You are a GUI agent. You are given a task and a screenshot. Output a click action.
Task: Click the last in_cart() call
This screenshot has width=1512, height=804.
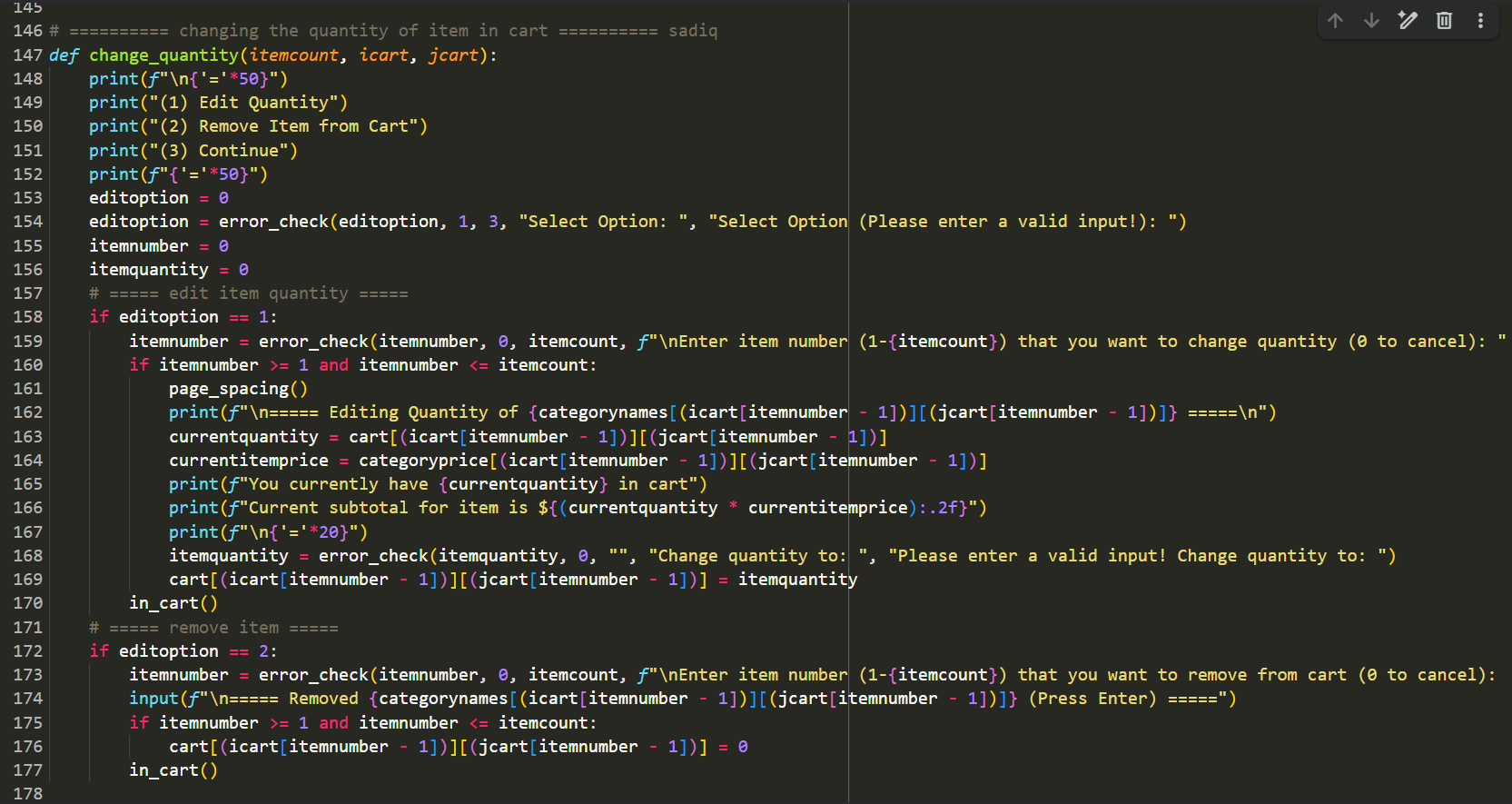pyautogui.click(x=173, y=769)
